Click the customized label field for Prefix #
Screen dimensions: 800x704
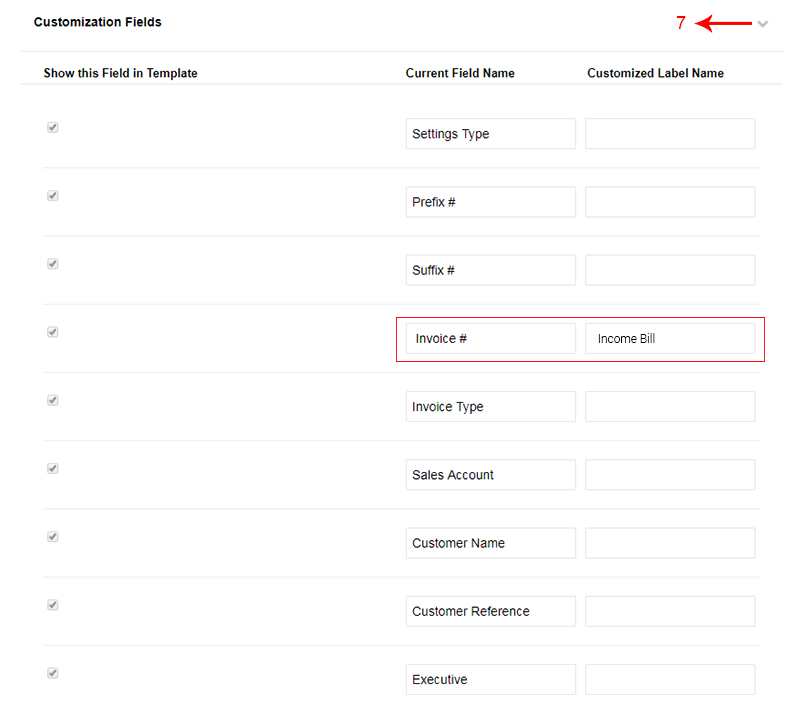click(670, 202)
